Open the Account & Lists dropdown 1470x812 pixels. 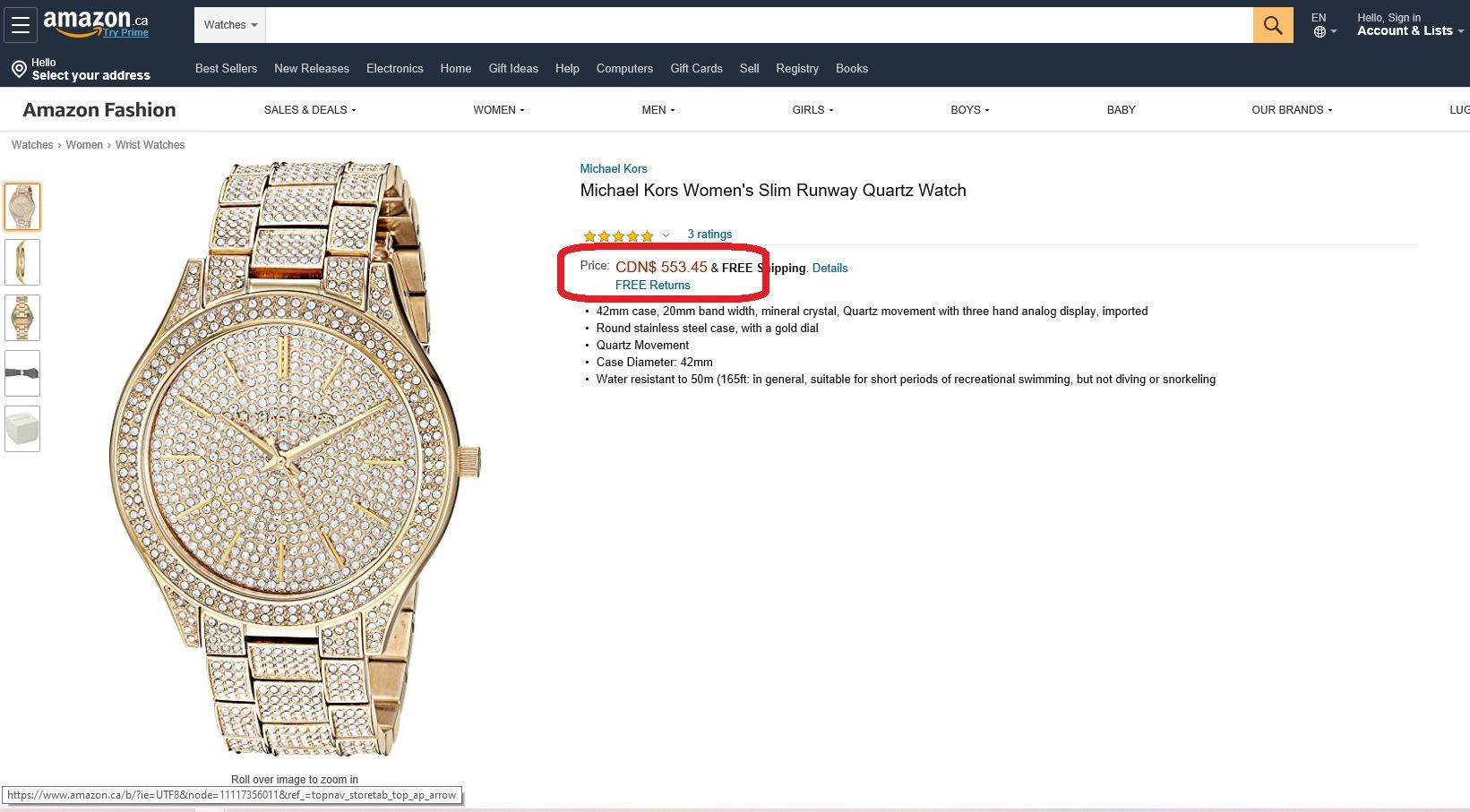tap(1410, 30)
